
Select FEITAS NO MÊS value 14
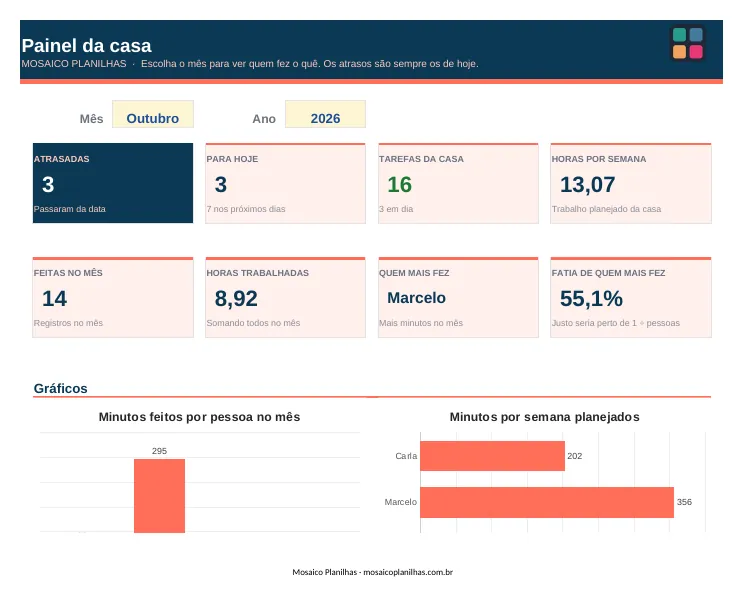54,298
